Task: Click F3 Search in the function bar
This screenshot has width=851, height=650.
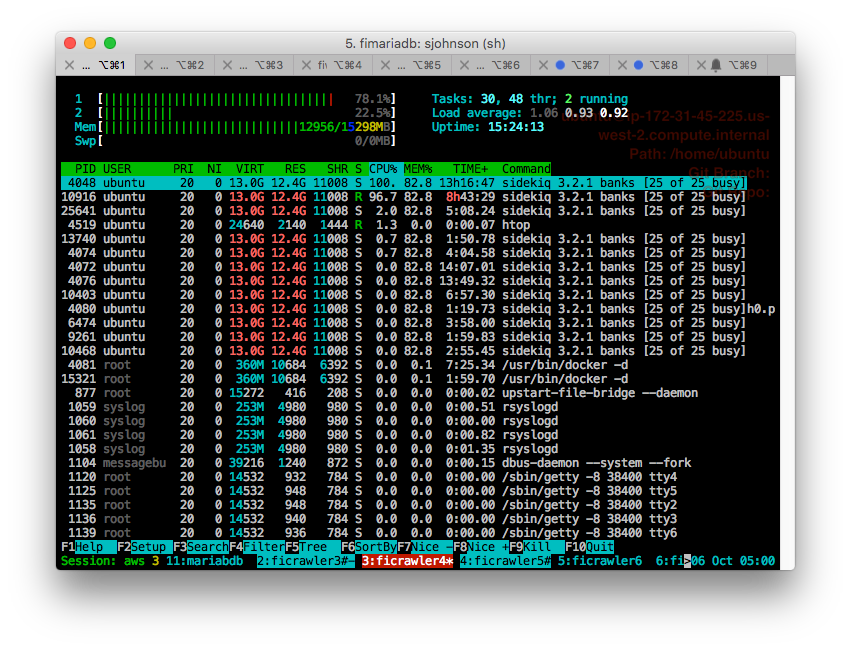Action: [x=201, y=546]
